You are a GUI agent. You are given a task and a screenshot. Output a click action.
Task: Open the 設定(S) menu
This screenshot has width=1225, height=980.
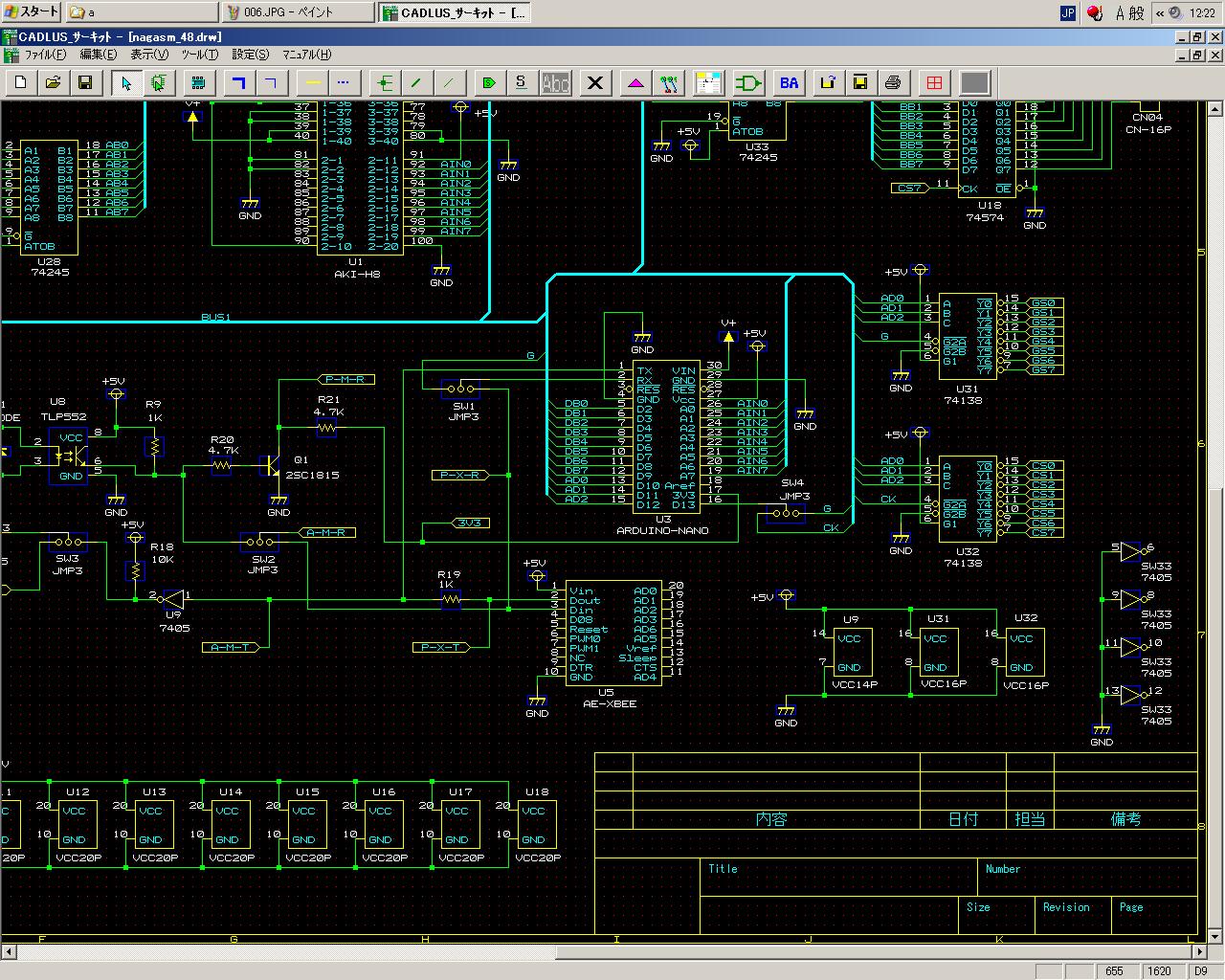point(250,55)
